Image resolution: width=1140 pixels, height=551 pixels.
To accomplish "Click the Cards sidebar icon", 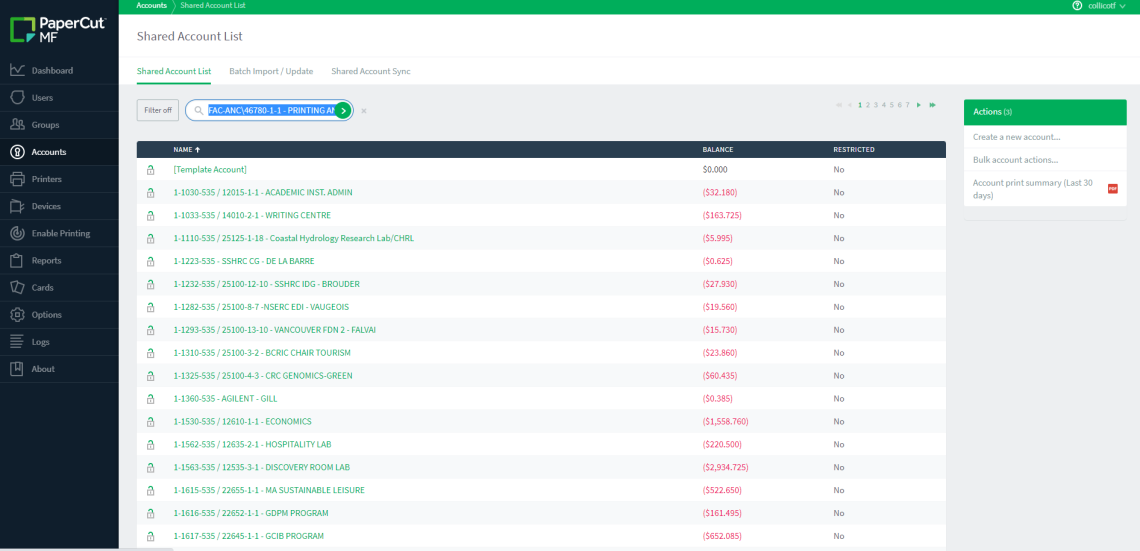I will (17, 288).
